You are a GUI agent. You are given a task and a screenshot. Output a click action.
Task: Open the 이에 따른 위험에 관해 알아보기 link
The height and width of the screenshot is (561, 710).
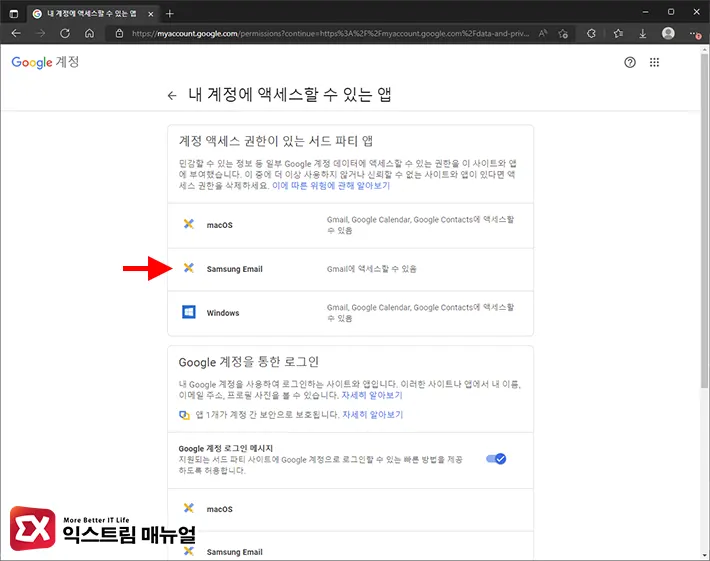pyautogui.click(x=331, y=186)
